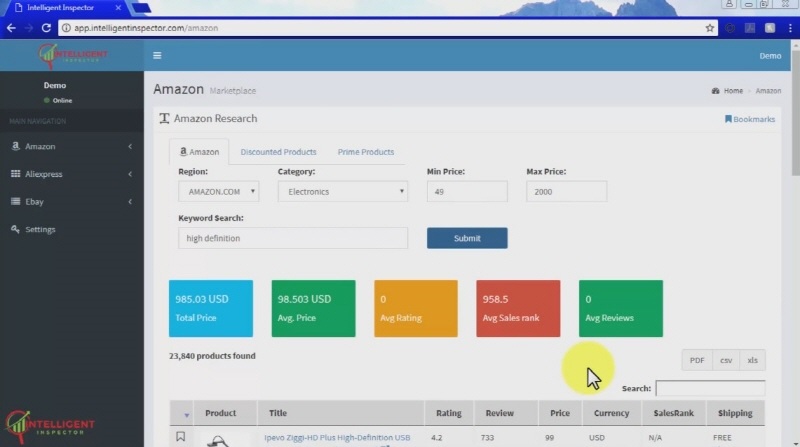Click the Ebay list icon in sidebar
This screenshot has height=447, width=800.
pyautogui.click(x=15, y=201)
